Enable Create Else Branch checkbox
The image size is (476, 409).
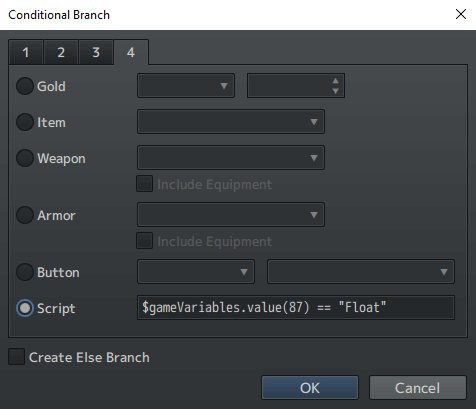[17, 357]
